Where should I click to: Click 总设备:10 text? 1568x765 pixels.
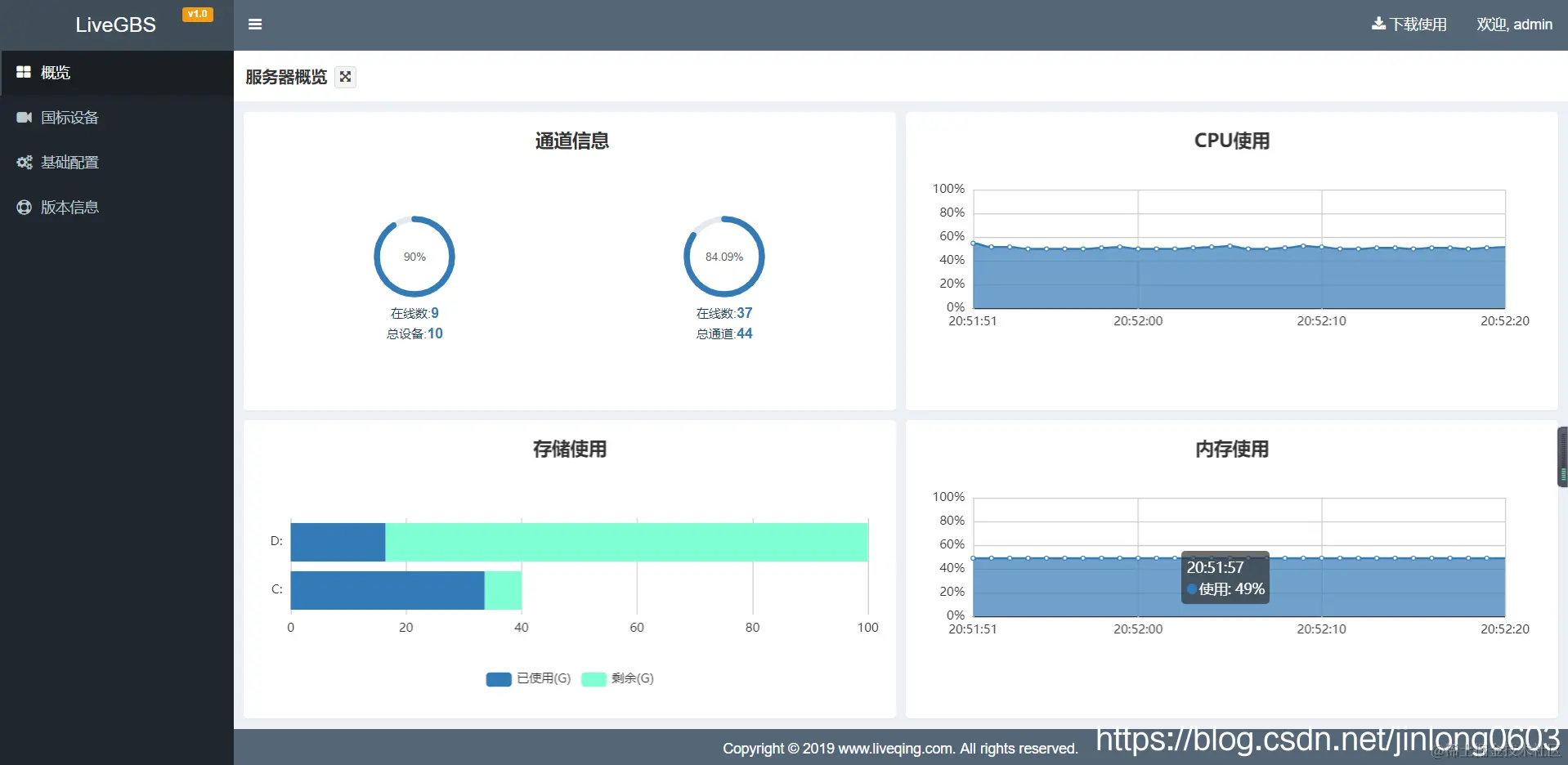click(414, 333)
